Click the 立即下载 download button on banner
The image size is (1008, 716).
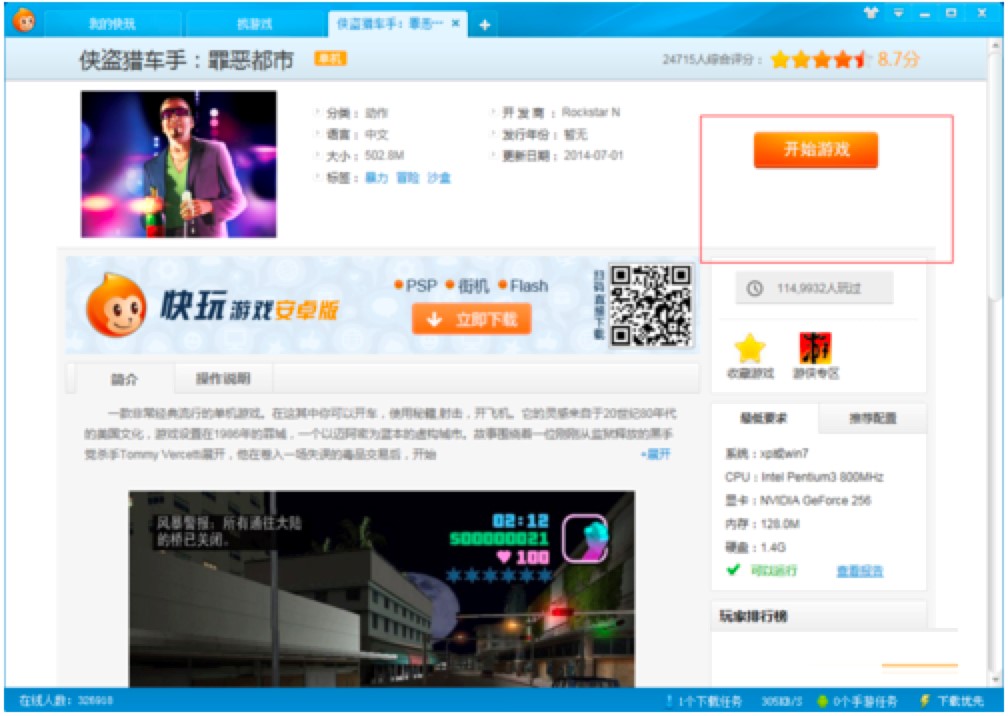tap(471, 320)
